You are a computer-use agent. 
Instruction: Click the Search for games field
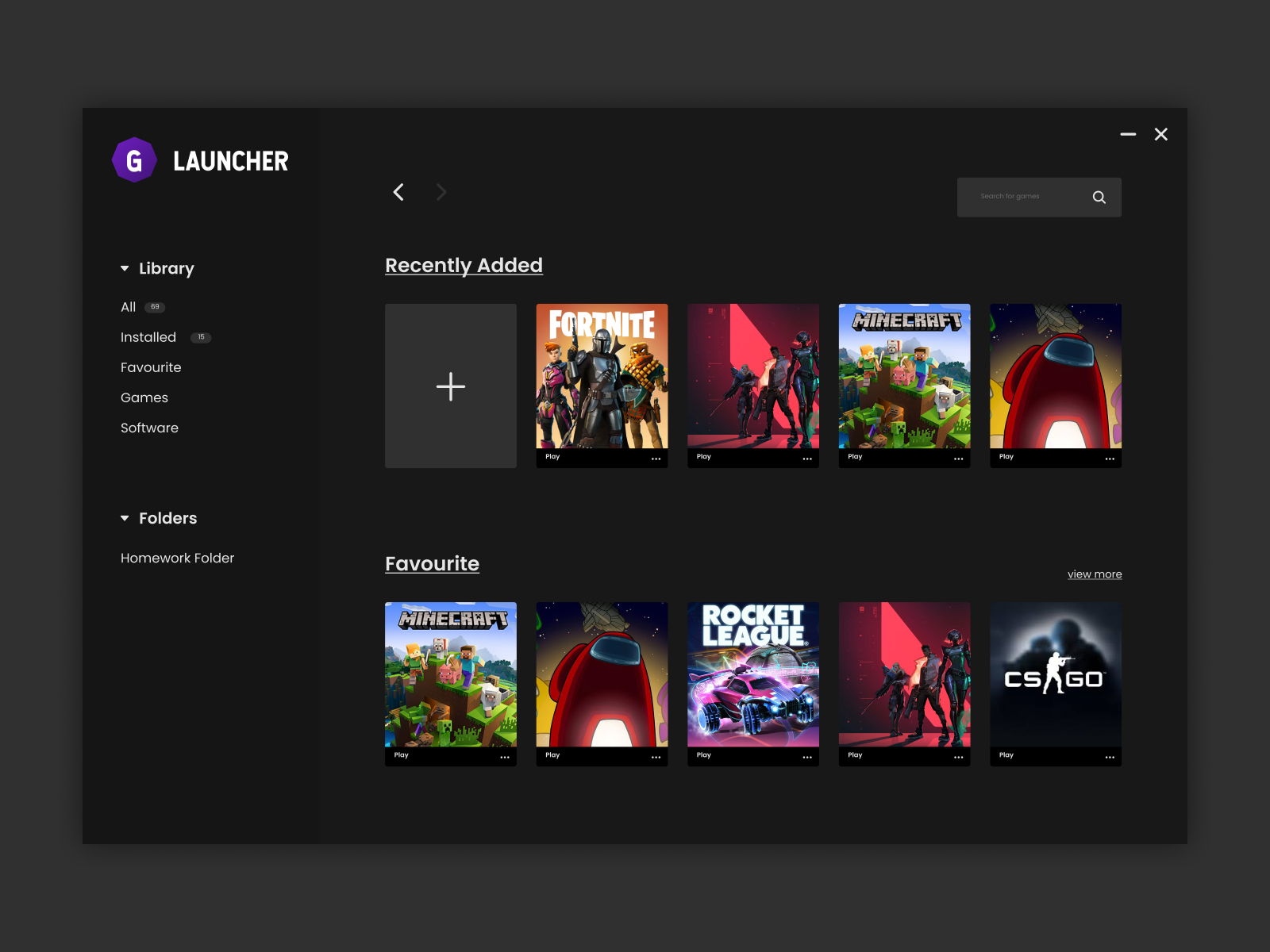coord(1039,197)
